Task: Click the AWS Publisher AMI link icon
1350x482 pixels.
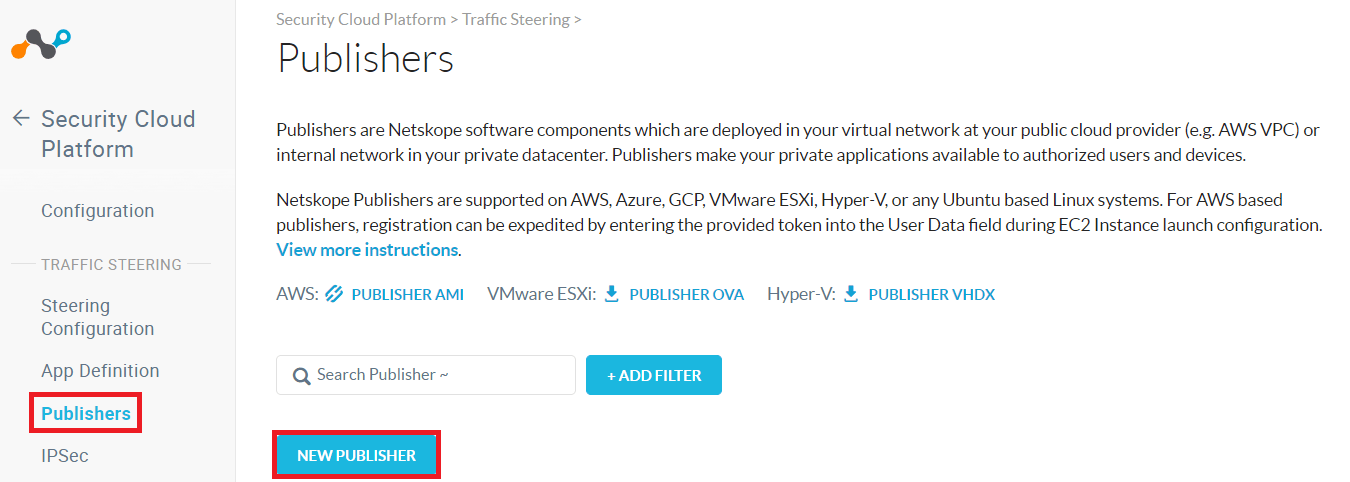Action: click(x=335, y=294)
